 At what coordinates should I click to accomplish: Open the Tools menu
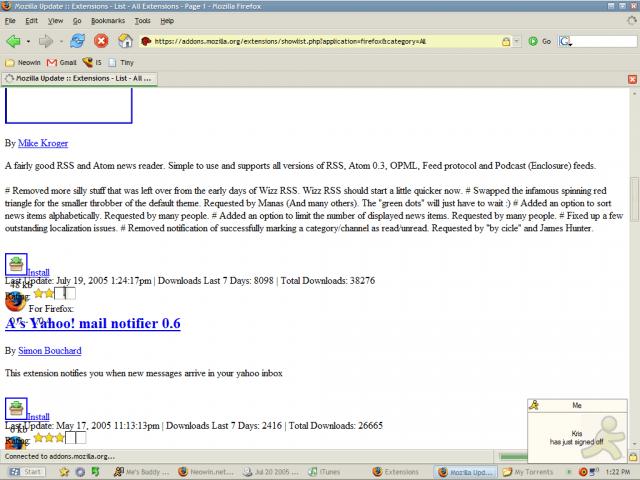[x=142, y=21]
